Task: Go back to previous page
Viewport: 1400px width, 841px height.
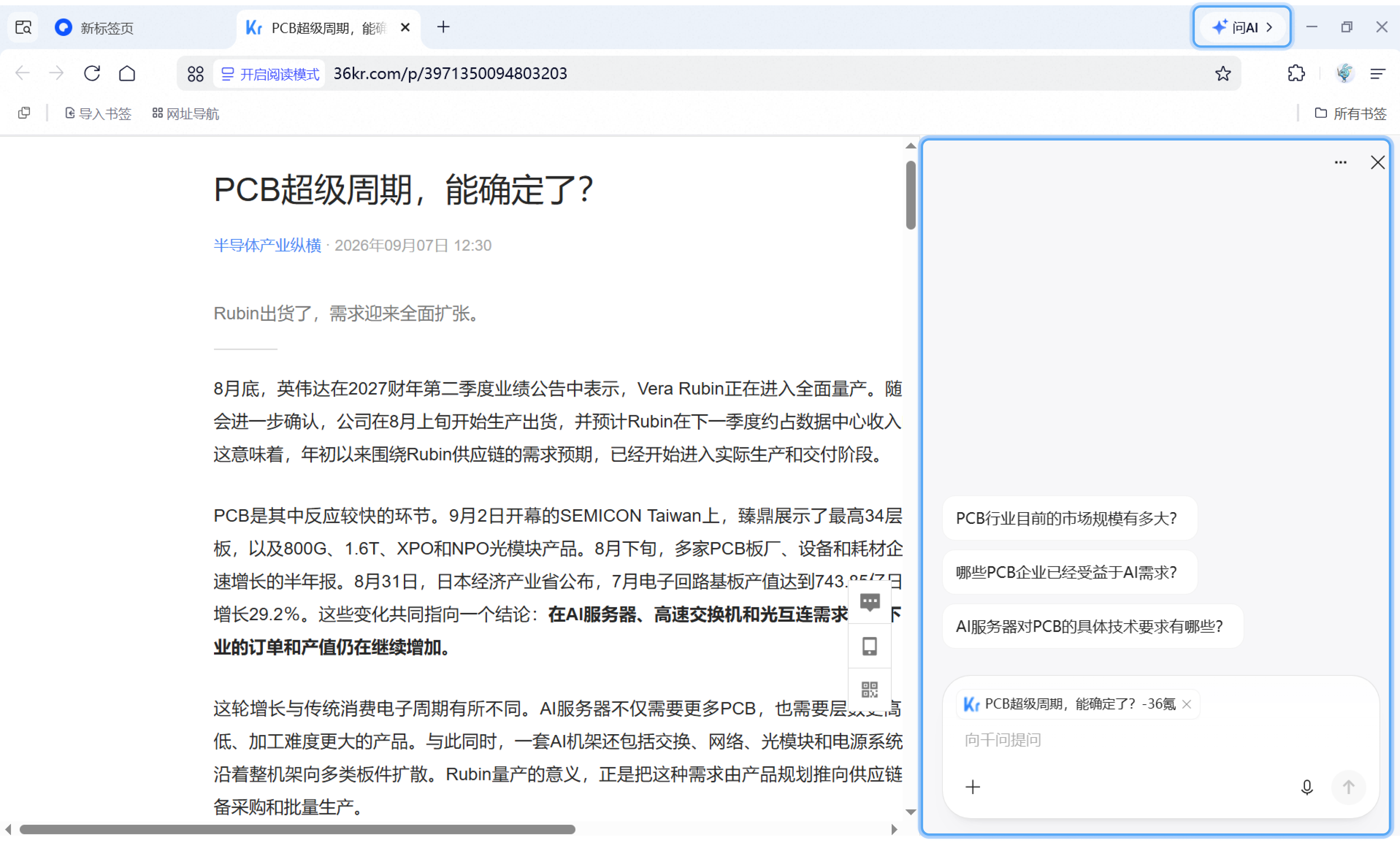Action: 23,73
